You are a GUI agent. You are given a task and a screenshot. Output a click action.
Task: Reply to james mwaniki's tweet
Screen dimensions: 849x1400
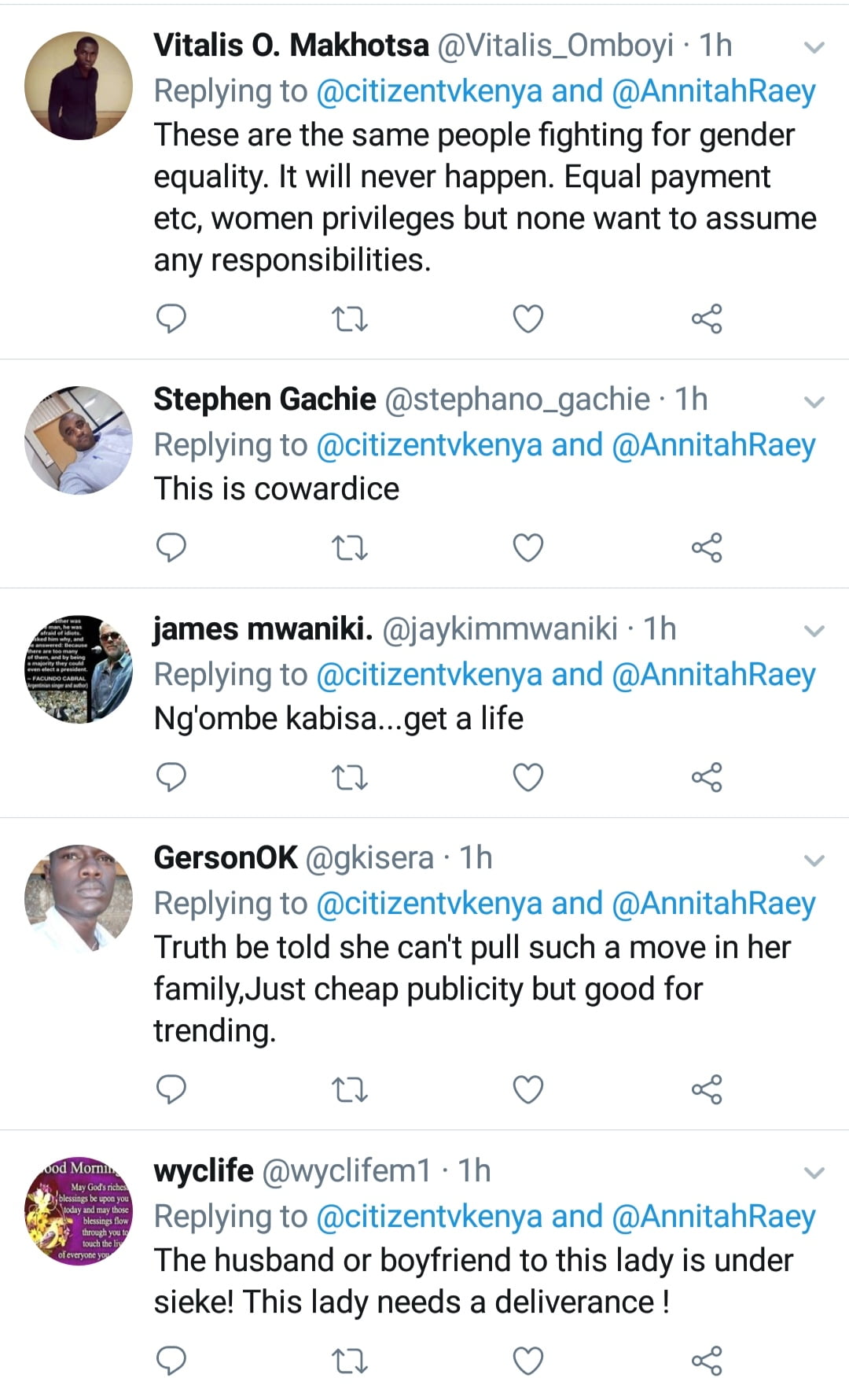coord(171,777)
